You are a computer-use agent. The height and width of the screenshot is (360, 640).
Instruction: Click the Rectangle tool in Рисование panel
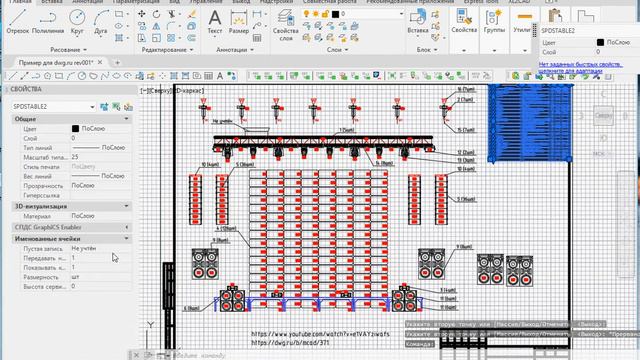coord(119,14)
